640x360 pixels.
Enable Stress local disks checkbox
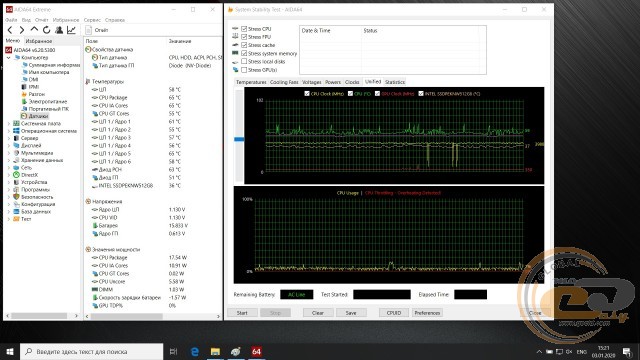coord(244,61)
